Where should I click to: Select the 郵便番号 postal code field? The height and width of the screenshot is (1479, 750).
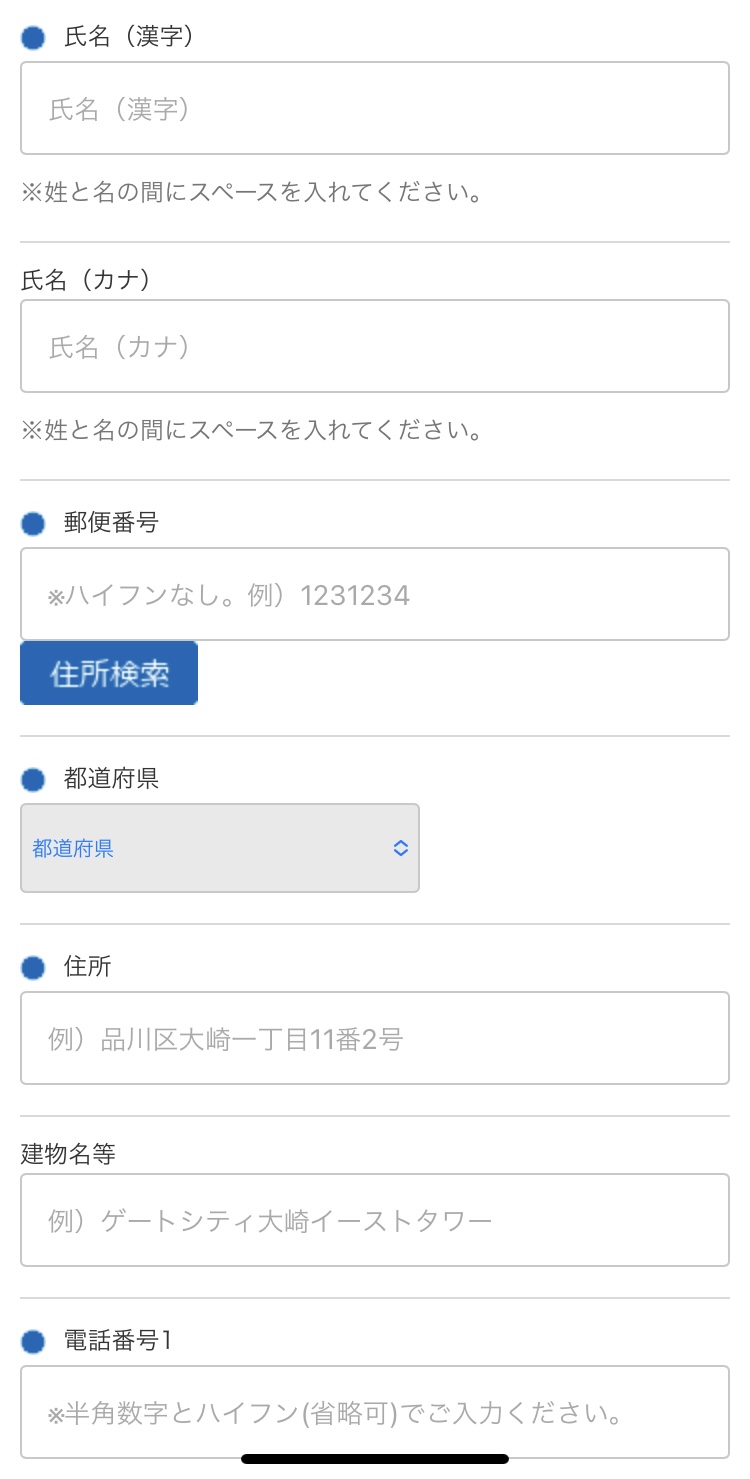[x=375, y=594]
